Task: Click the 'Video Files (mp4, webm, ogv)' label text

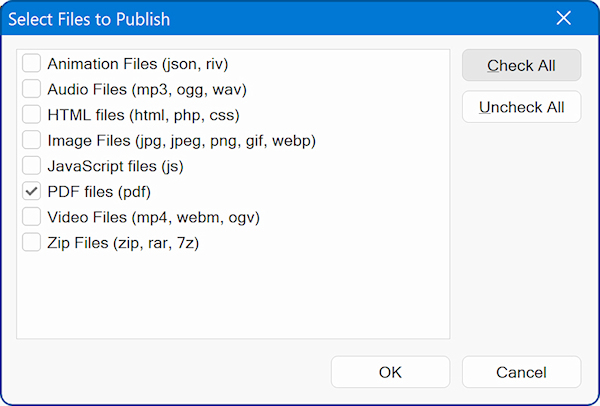Action: pyautogui.click(x=154, y=217)
